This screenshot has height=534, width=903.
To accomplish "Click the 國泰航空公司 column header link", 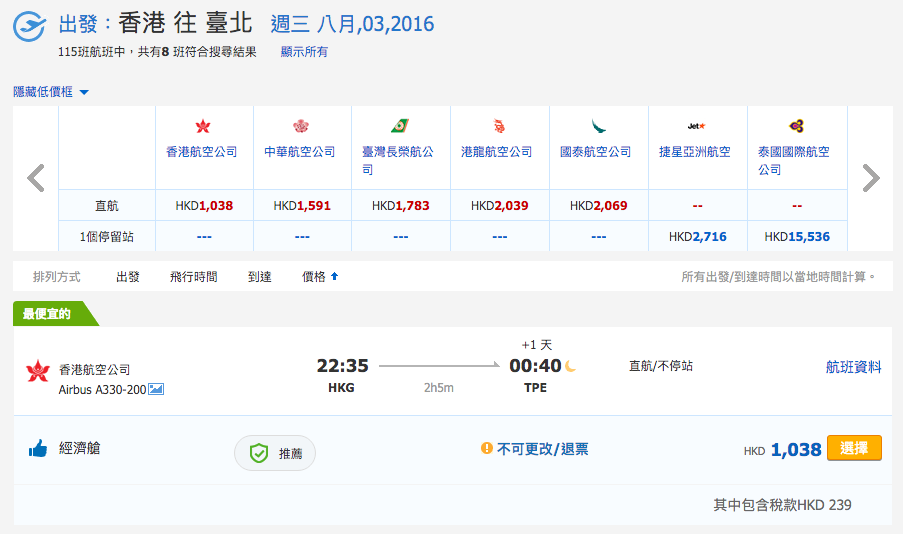I will [596, 152].
